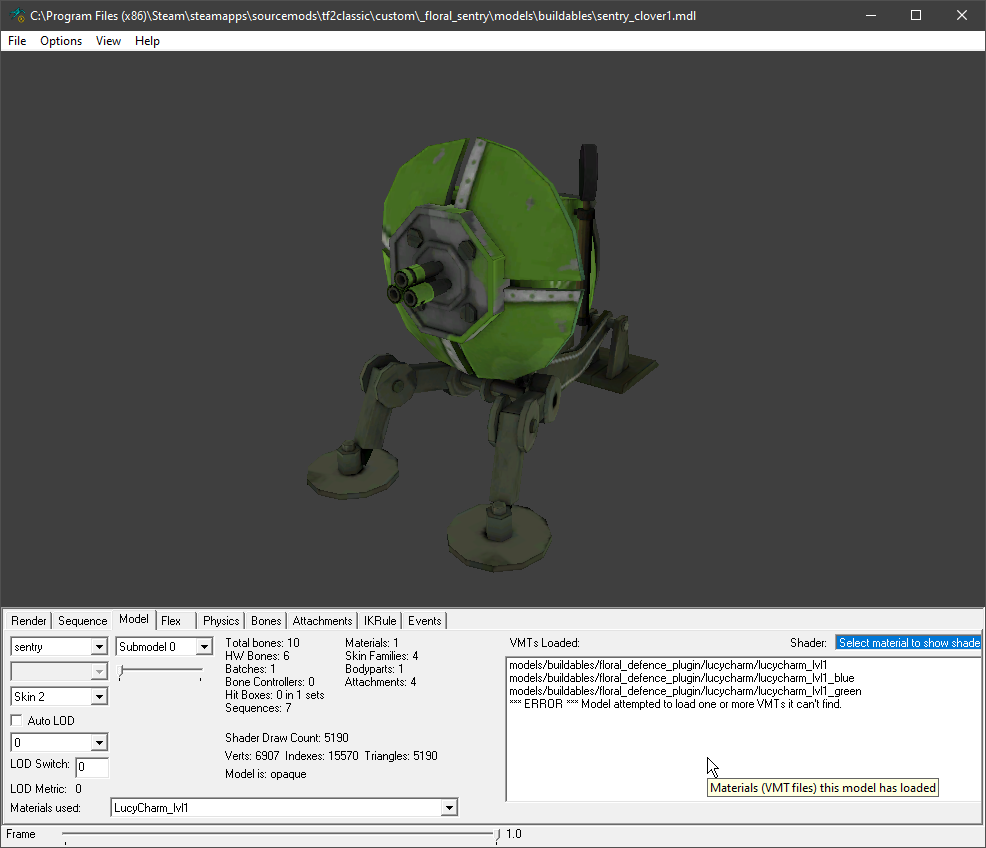
Task: Adjust the slider next to Submodel dropdown
Action: coord(160,673)
